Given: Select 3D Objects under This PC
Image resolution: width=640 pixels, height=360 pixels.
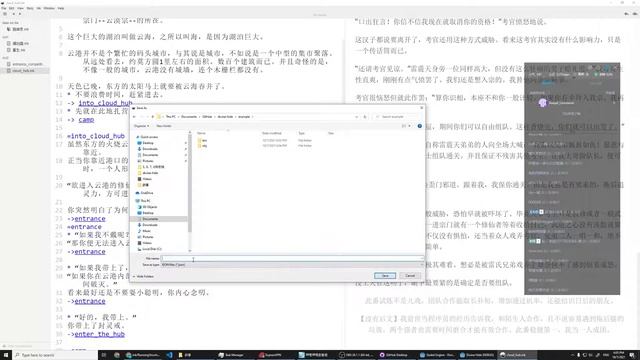Looking at the screenshot, I should (149, 207).
